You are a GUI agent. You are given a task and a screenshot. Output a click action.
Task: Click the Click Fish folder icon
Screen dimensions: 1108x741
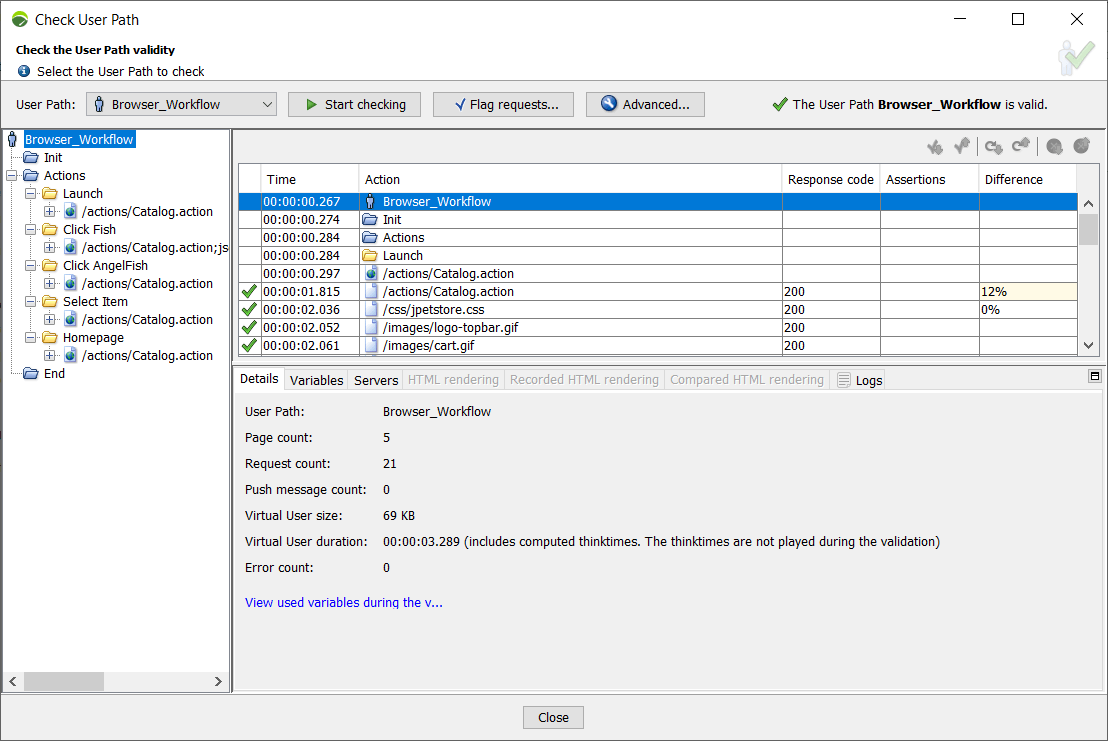50,230
